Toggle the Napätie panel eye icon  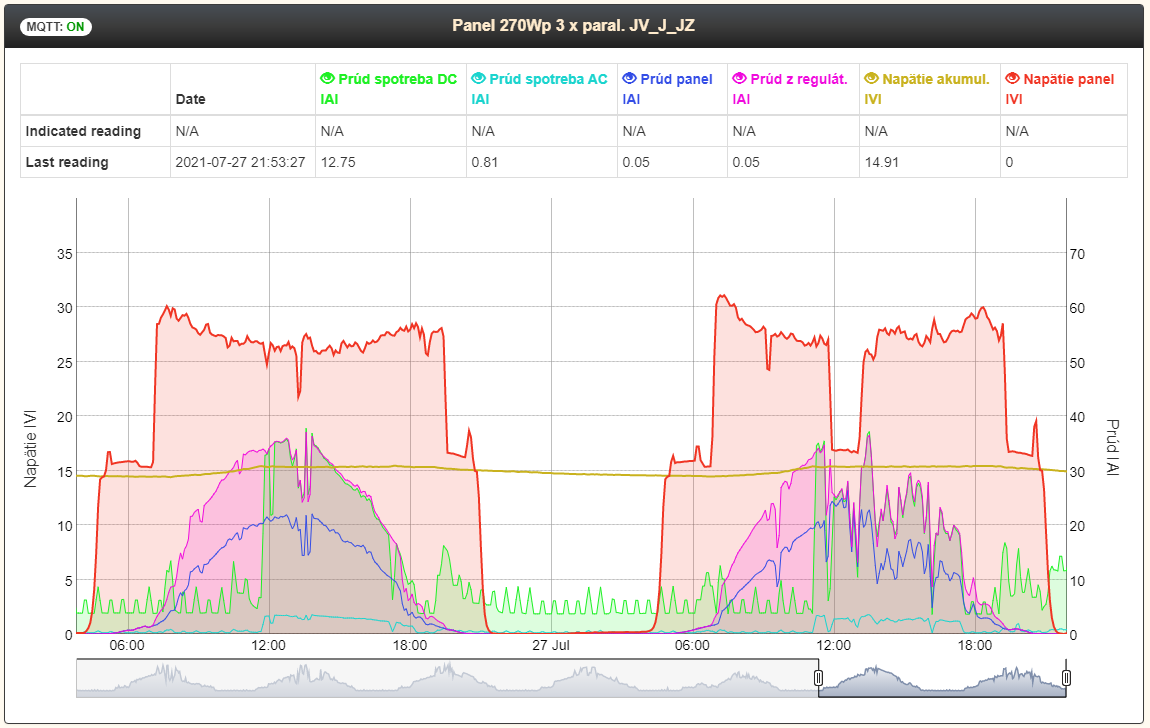1012,78
